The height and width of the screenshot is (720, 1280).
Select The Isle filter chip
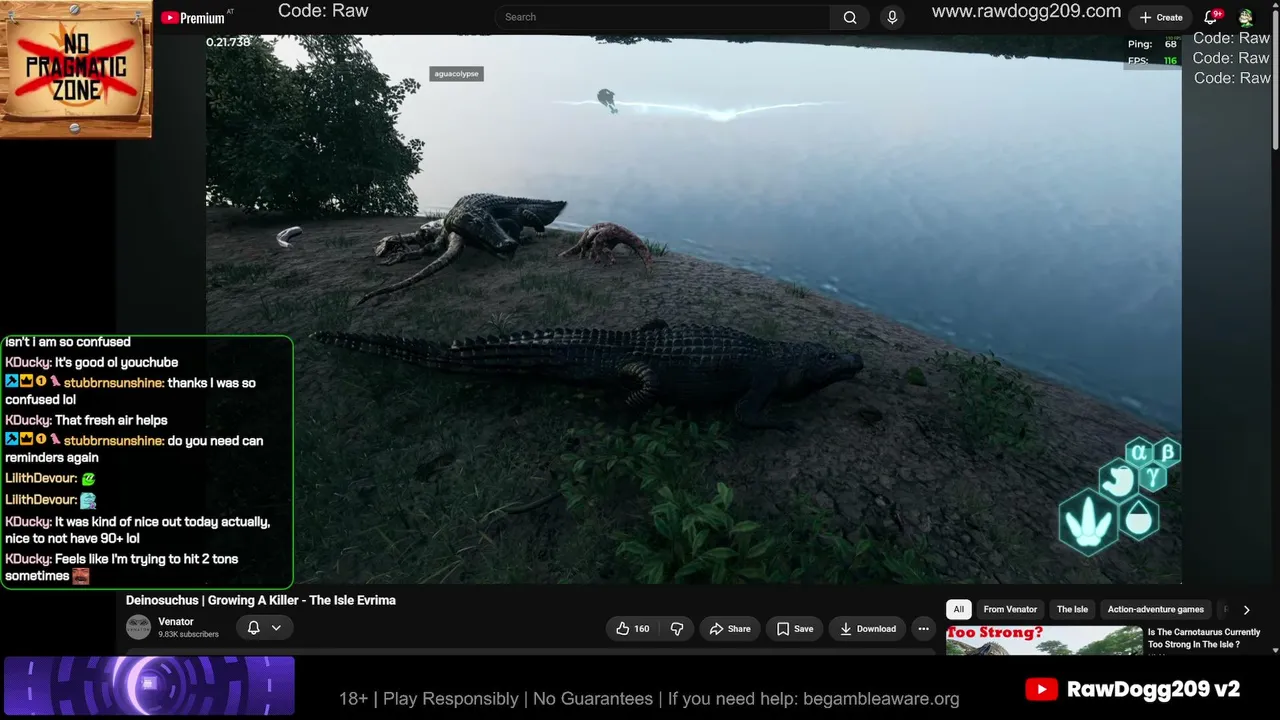(x=1072, y=609)
